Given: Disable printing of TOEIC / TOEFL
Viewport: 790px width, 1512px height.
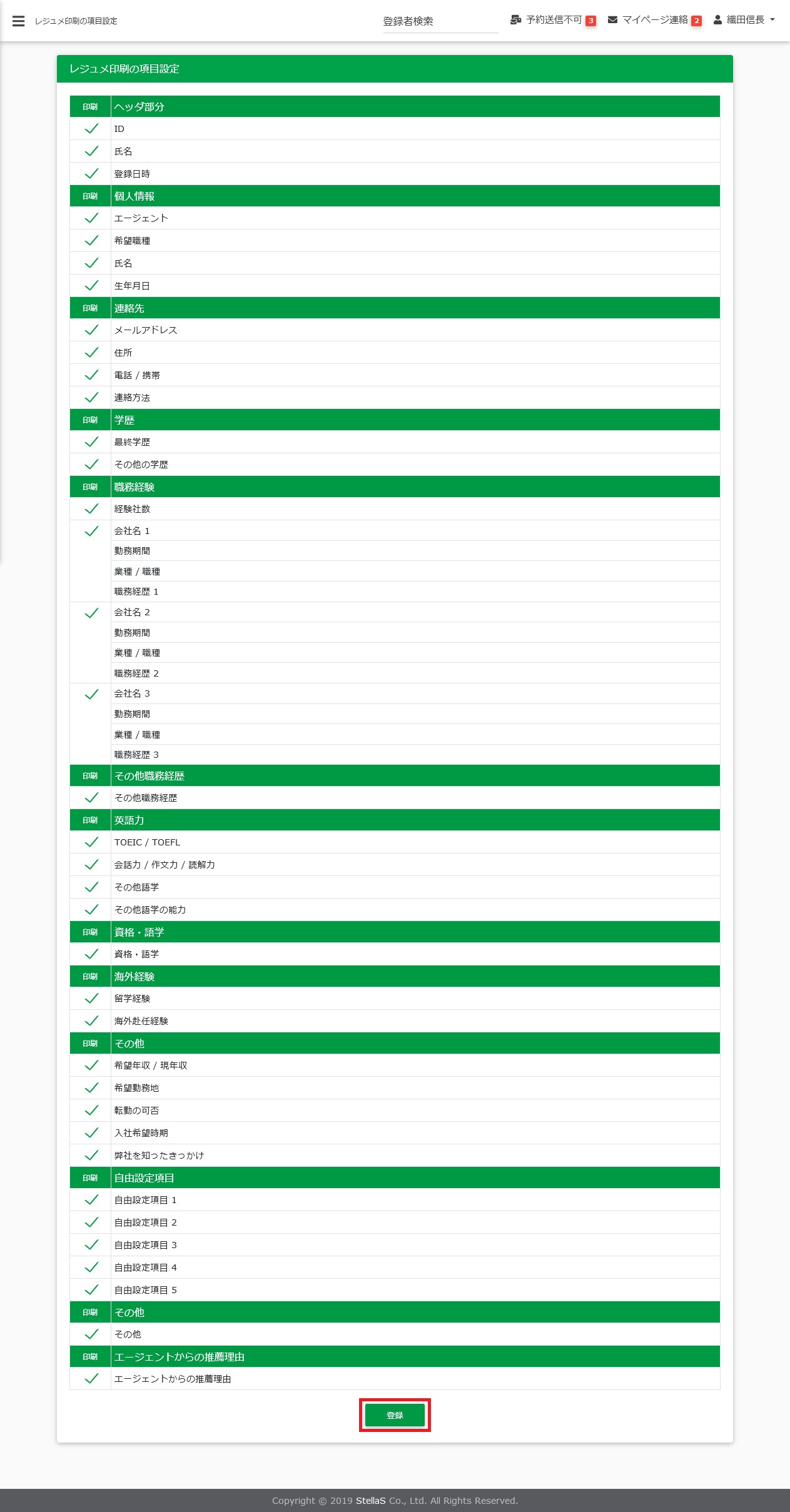Looking at the screenshot, I should [91, 842].
